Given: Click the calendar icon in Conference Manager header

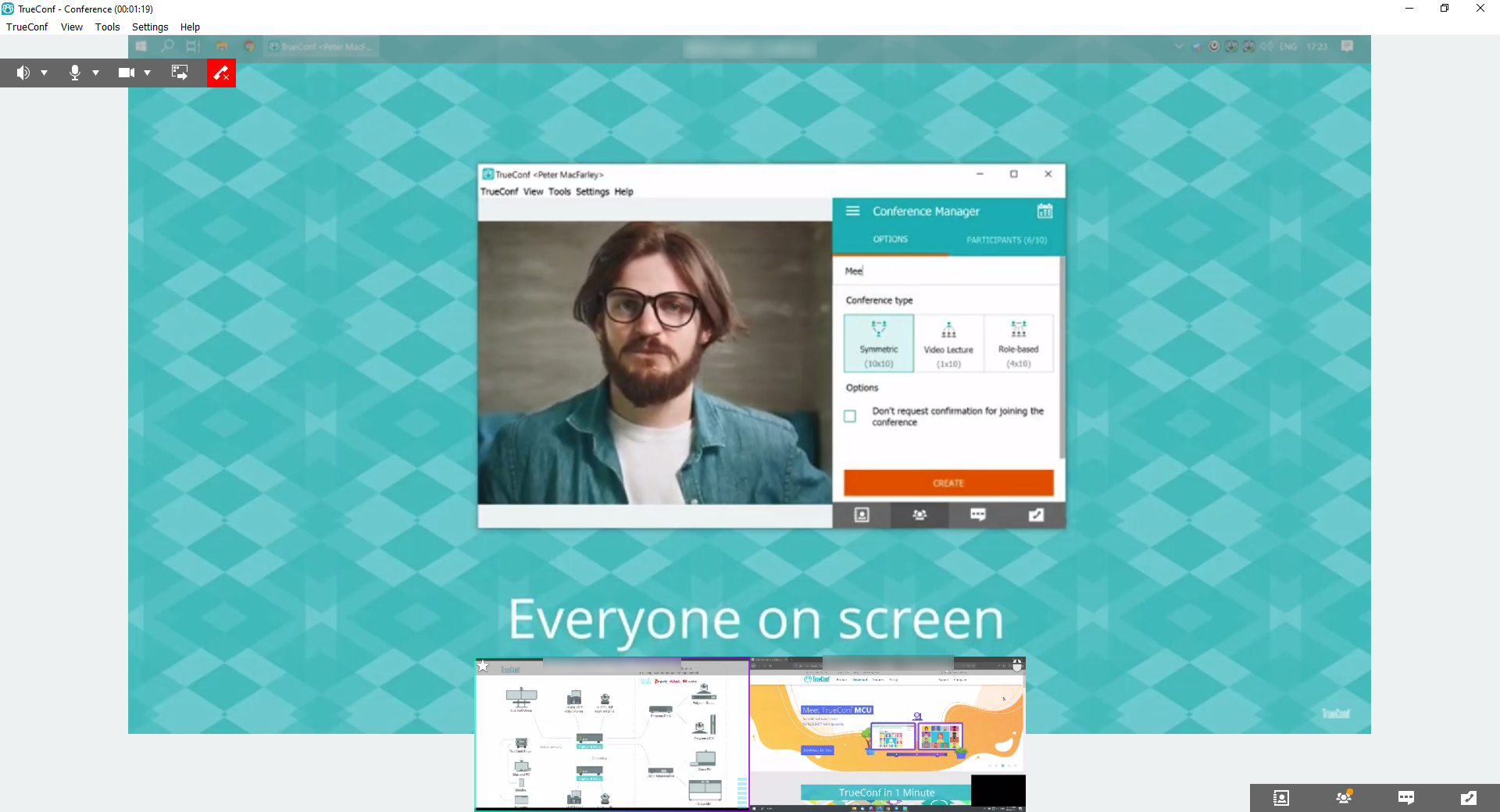Looking at the screenshot, I should [1045, 212].
